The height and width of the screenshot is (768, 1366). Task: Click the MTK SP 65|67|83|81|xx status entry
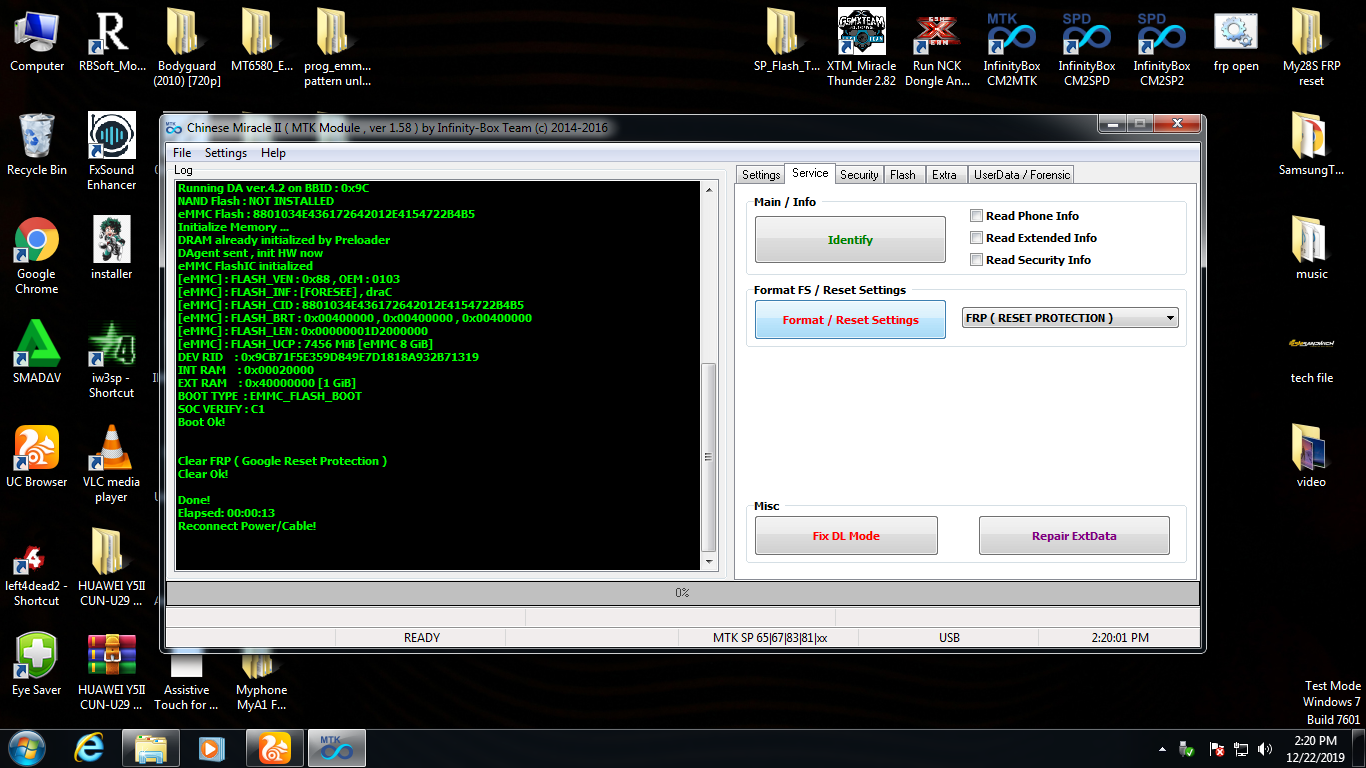770,638
